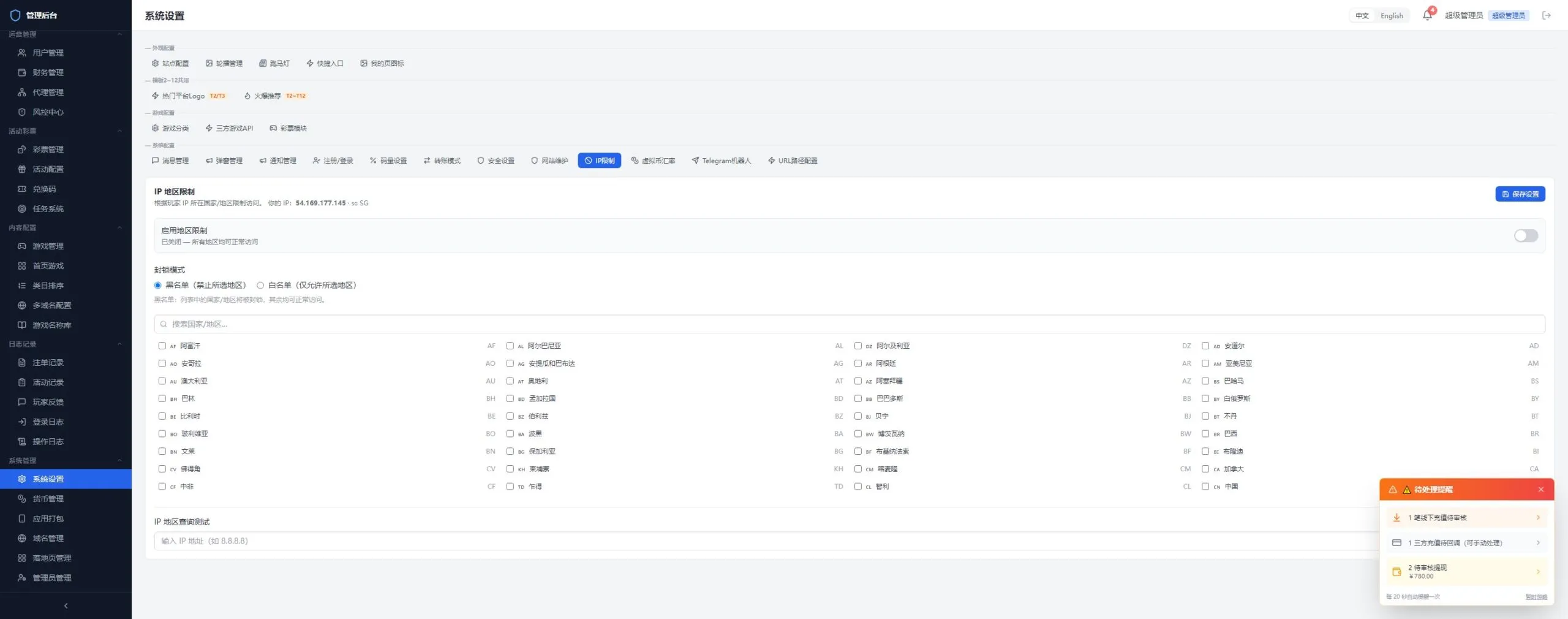Screen dimensions: 1568x619
Task: Check the 阿富汗 AF checkbox
Action: click(162, 346)
